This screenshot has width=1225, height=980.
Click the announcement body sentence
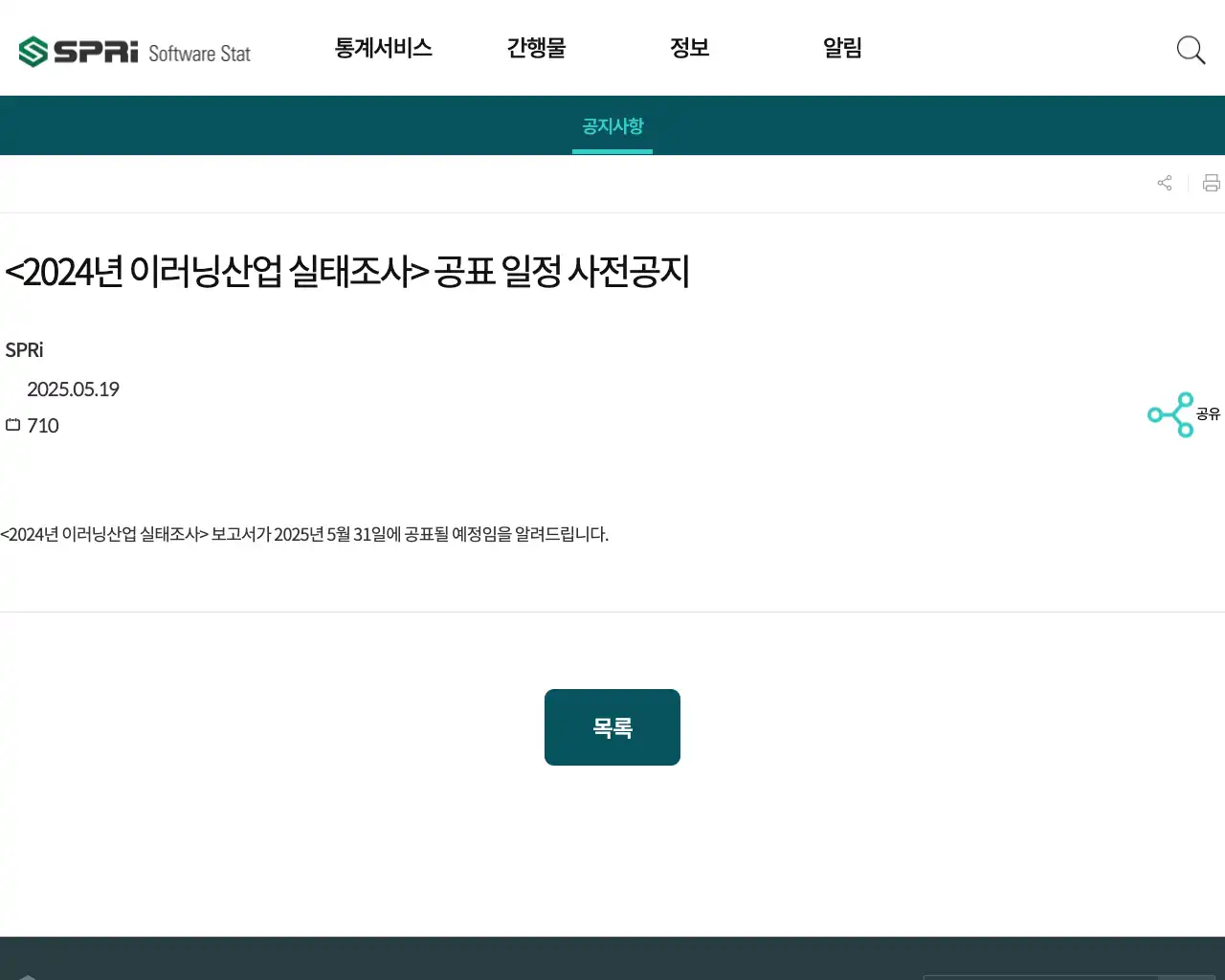[x=304, y=534]
